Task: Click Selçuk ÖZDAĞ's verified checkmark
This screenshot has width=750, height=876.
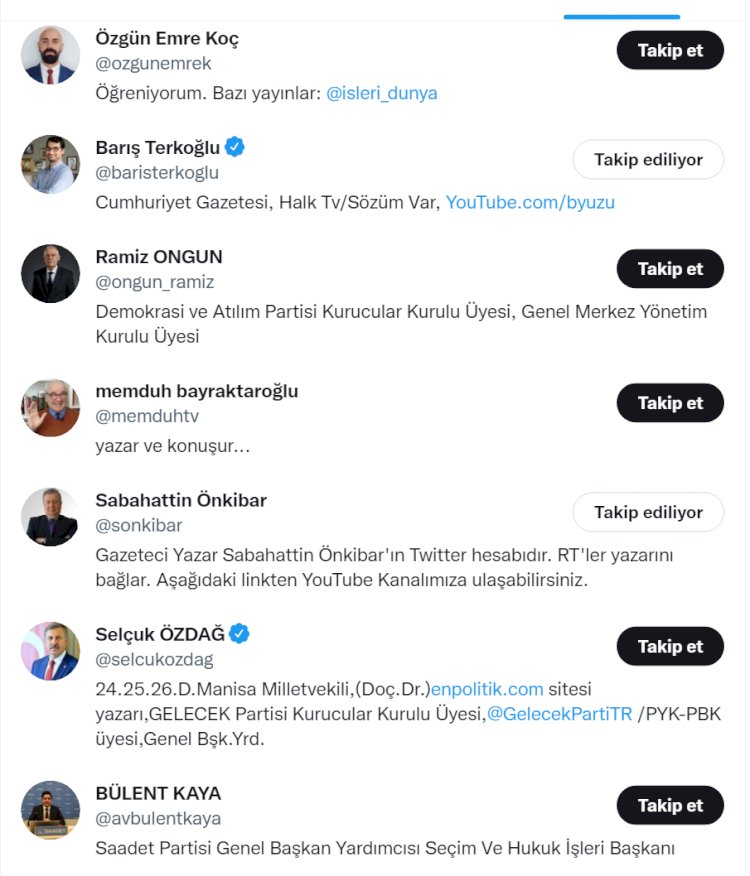Action: click(x=237, y=632)
